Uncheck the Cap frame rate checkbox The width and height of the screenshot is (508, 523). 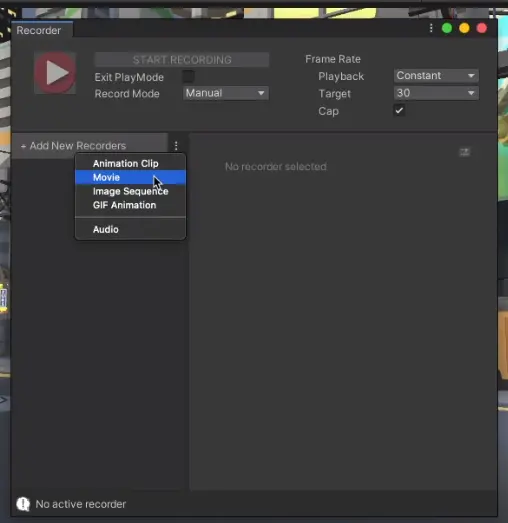(x=399, y=110)
